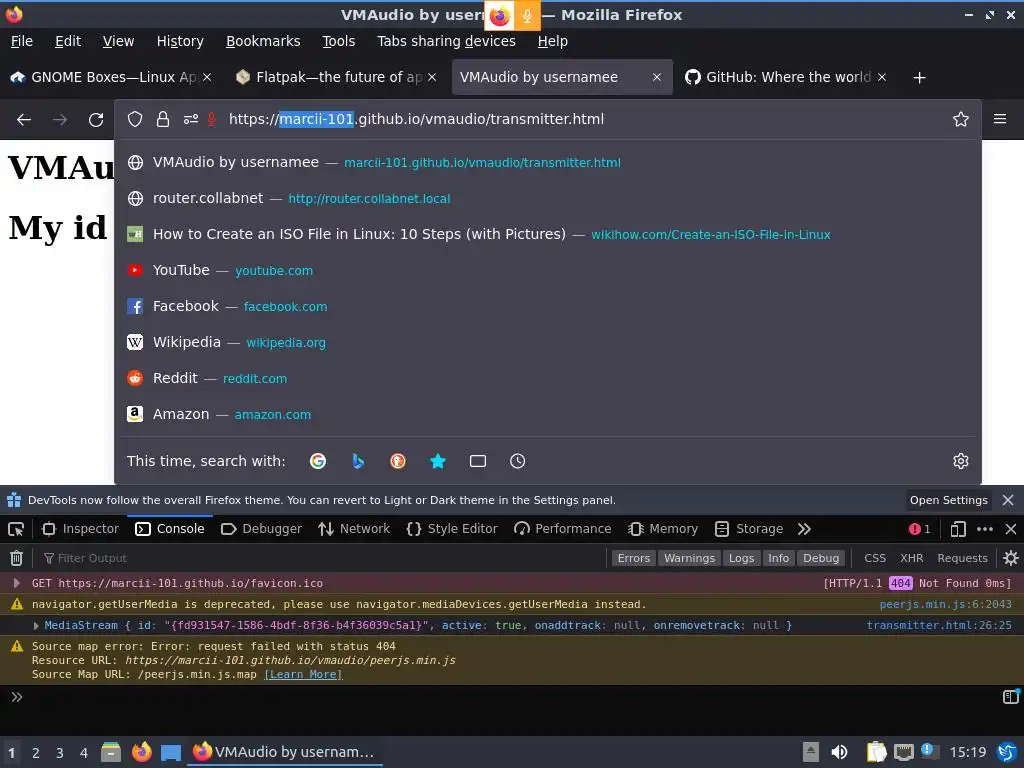Toggle Errors filter in console
1024x768 pixels.
(x=633, y=558)
